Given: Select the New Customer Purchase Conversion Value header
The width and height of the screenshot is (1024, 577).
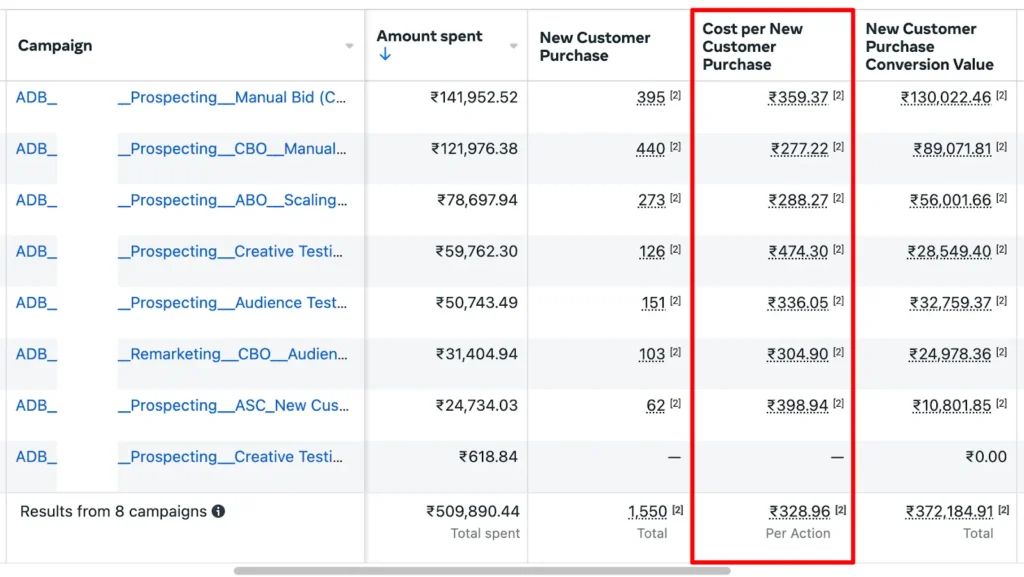Looking at the screenshot, I should coord(929,46).
